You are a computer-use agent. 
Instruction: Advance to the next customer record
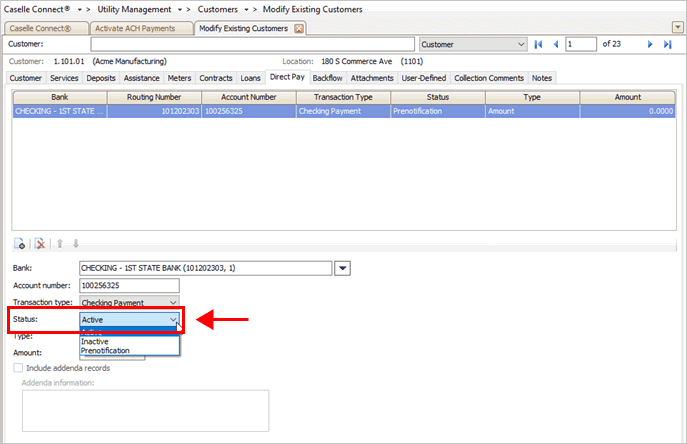click(x=650, y=45)
